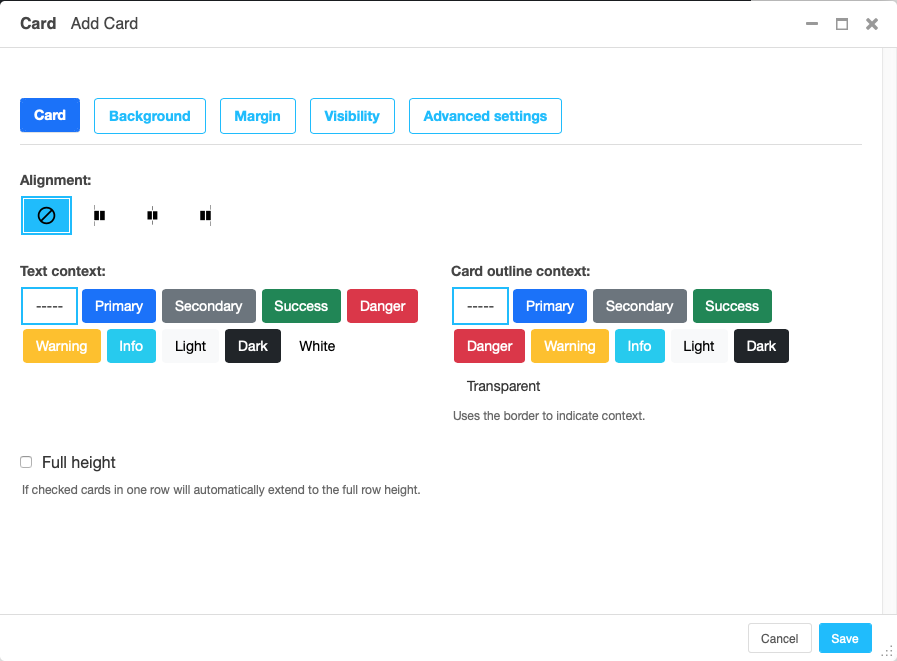Pick Warning yellow for Card outline
The image size is (897, 661).
tap(570, 346)
